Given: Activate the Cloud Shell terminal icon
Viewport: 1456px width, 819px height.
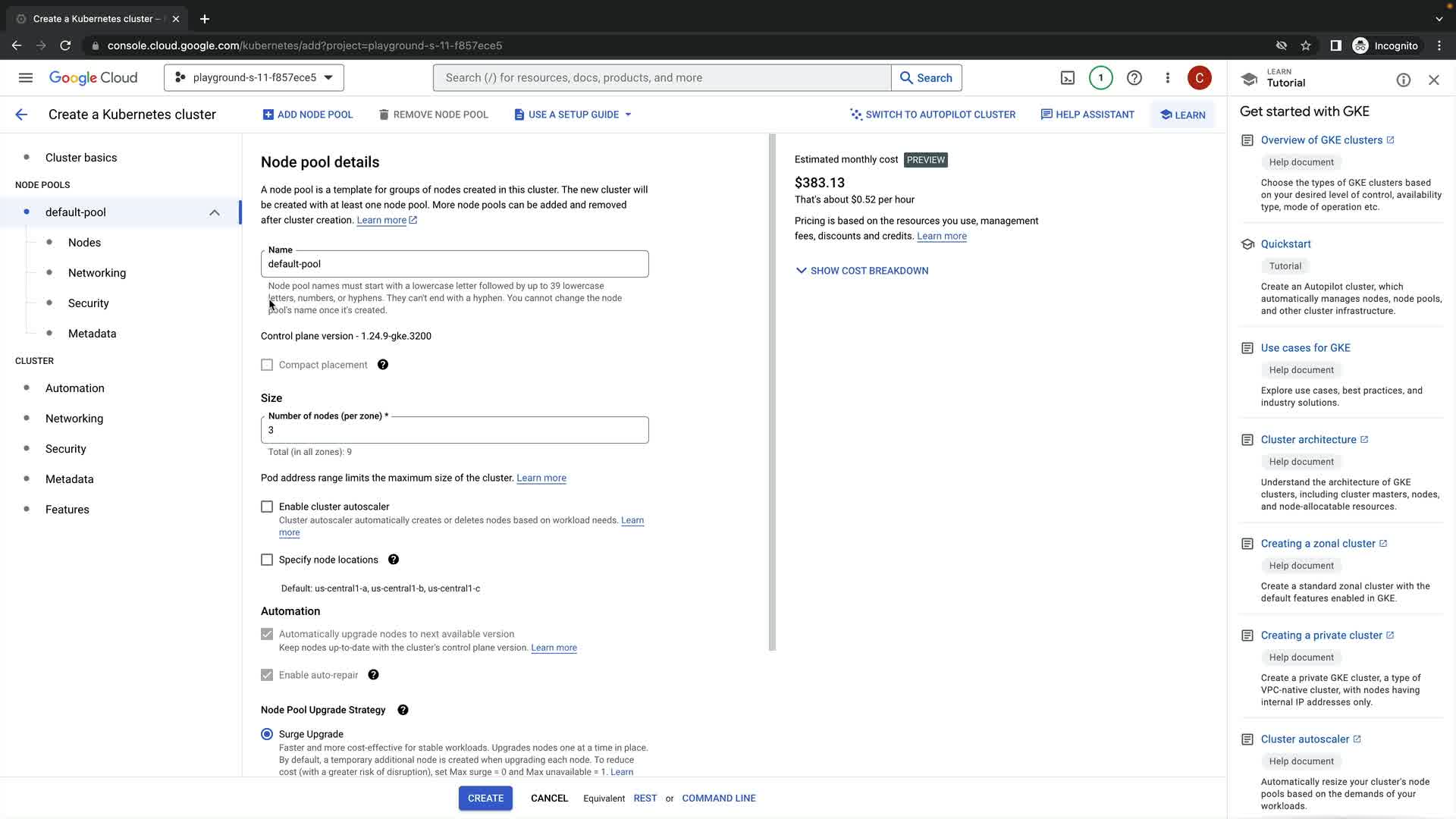Looking at the screenshot, I should pyautogui.click(x=1067, y=77).
